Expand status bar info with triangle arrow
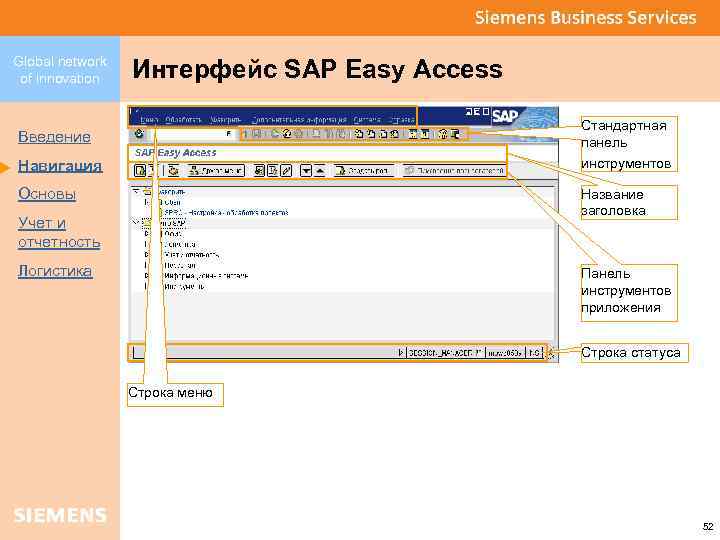Screen dimensions: 720x540 [401, 353]
